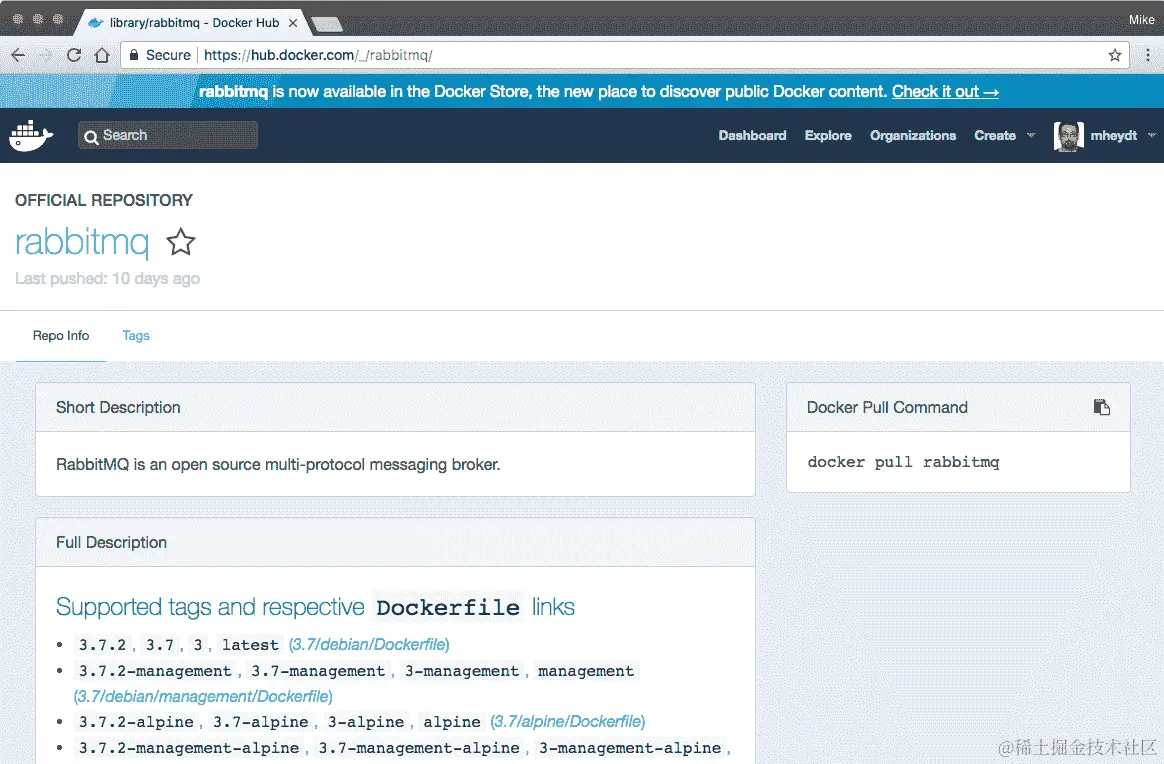The width and height of the screenshot is (1164, 764).
Task: Expand the mheydt account dropdown arrow
Action: coord(1151,135)
